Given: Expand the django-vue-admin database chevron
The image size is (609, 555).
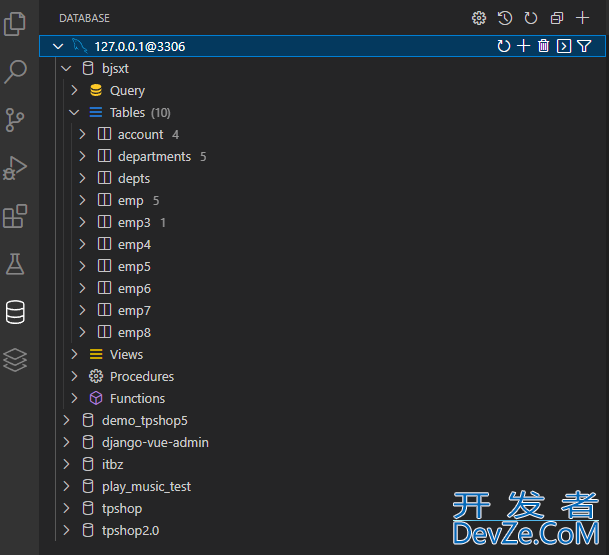Looking at the screenshot, I should [x=66, y=442].
